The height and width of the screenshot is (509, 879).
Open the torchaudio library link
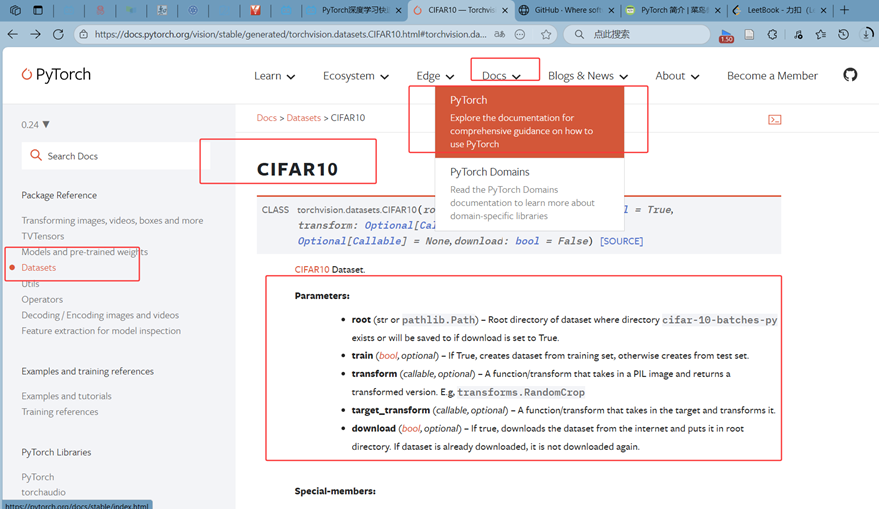click(43, 492)
